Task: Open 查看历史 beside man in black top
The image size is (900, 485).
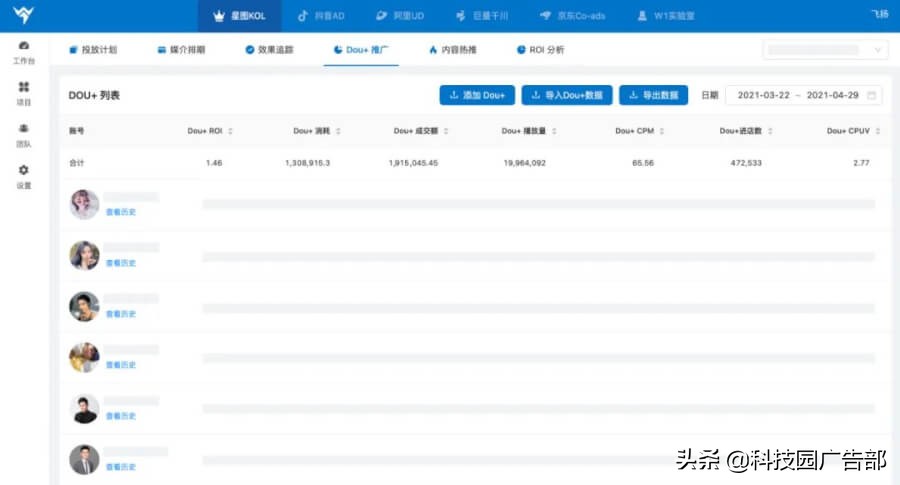Action: [121, 416]
